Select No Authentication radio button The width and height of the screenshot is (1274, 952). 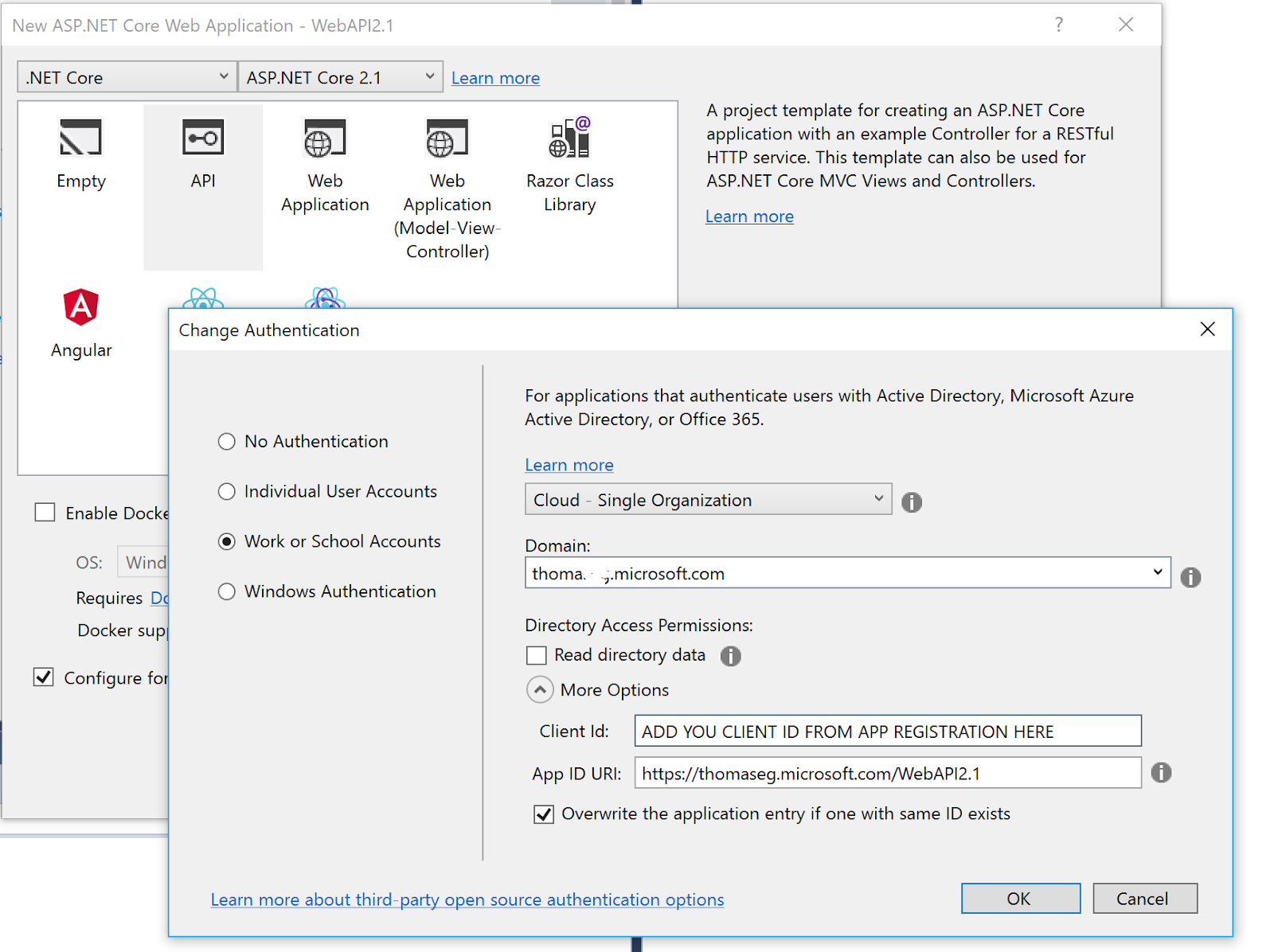point(227,442)
